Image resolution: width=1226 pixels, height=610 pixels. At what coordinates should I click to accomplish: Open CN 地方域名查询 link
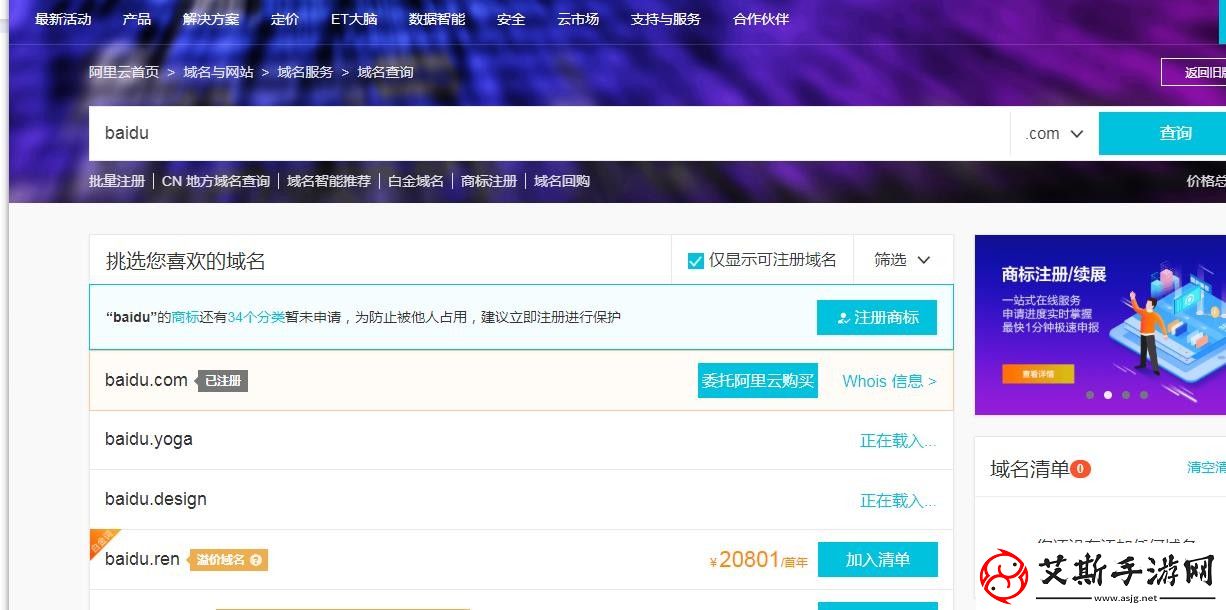point(216,181)
